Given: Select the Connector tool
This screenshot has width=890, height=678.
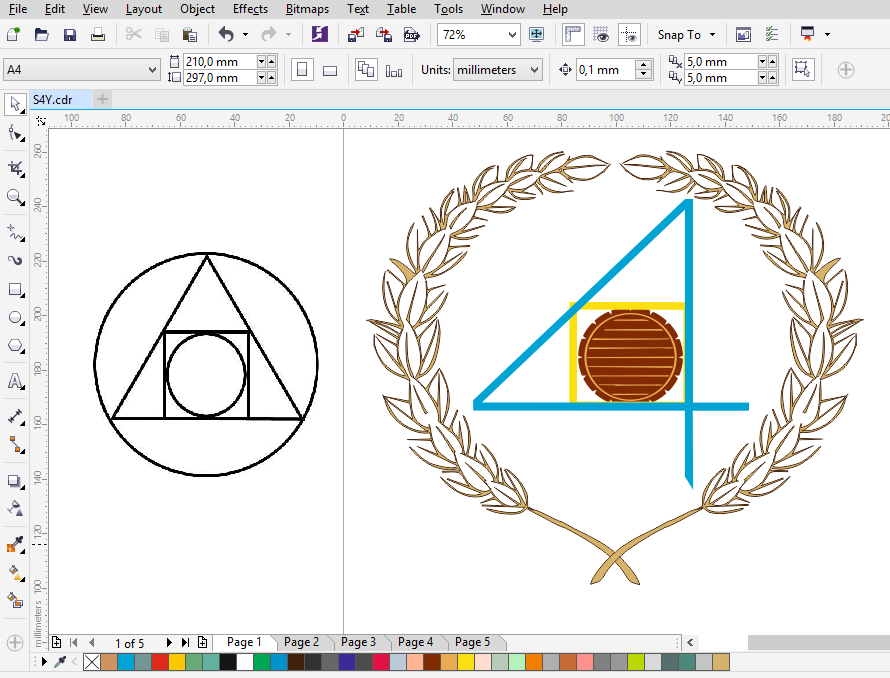Looking at the screenshot, I should pos(15,445).
